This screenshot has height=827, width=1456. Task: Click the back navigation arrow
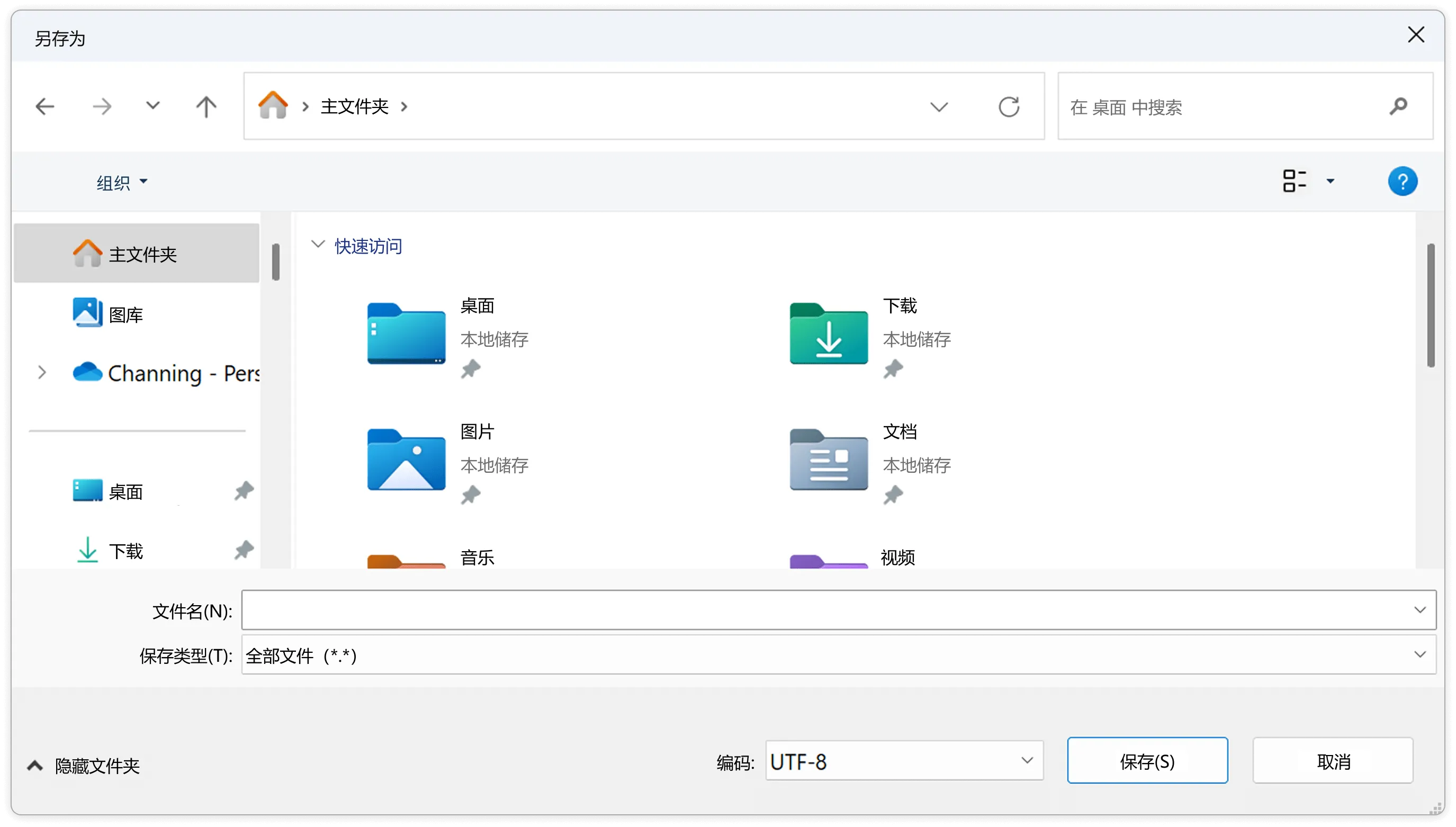click(45, 106)
